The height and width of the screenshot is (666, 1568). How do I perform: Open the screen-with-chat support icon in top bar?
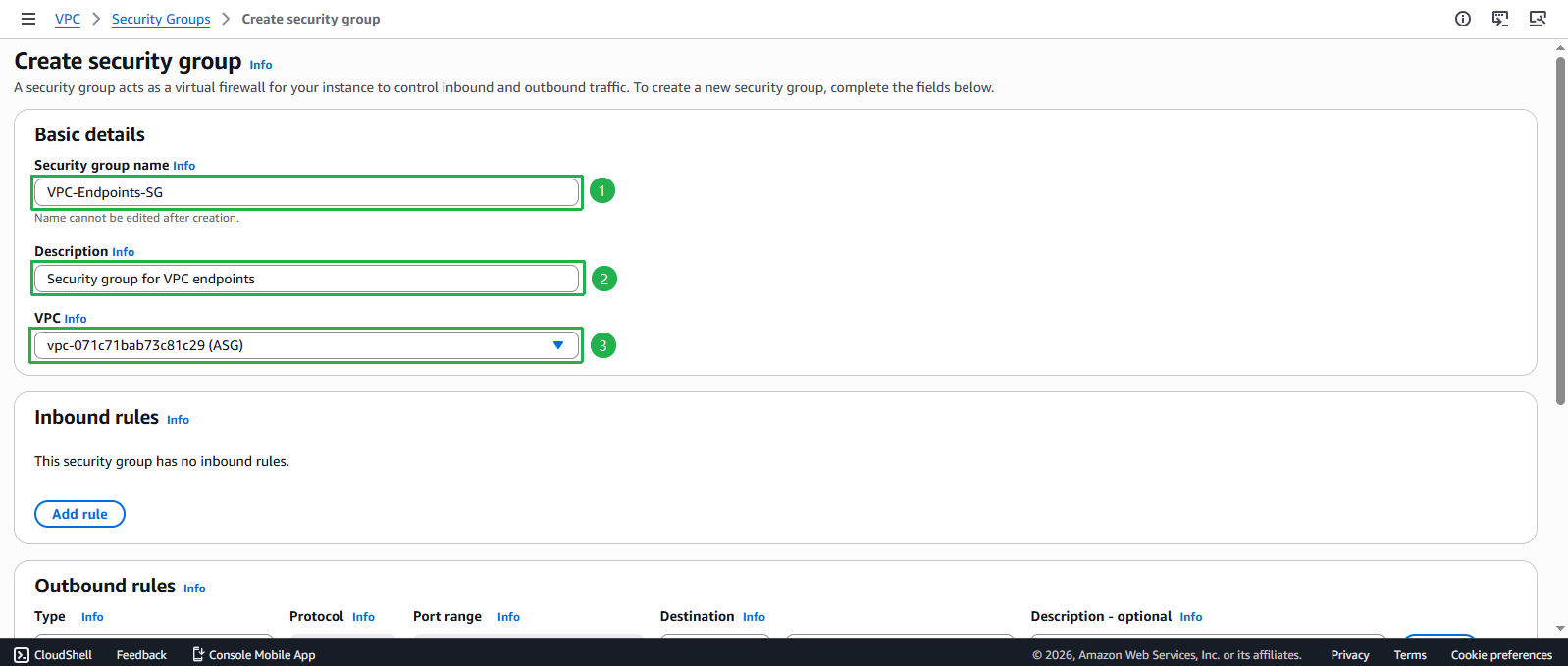pyautogui.click(x=1500, y=19)
